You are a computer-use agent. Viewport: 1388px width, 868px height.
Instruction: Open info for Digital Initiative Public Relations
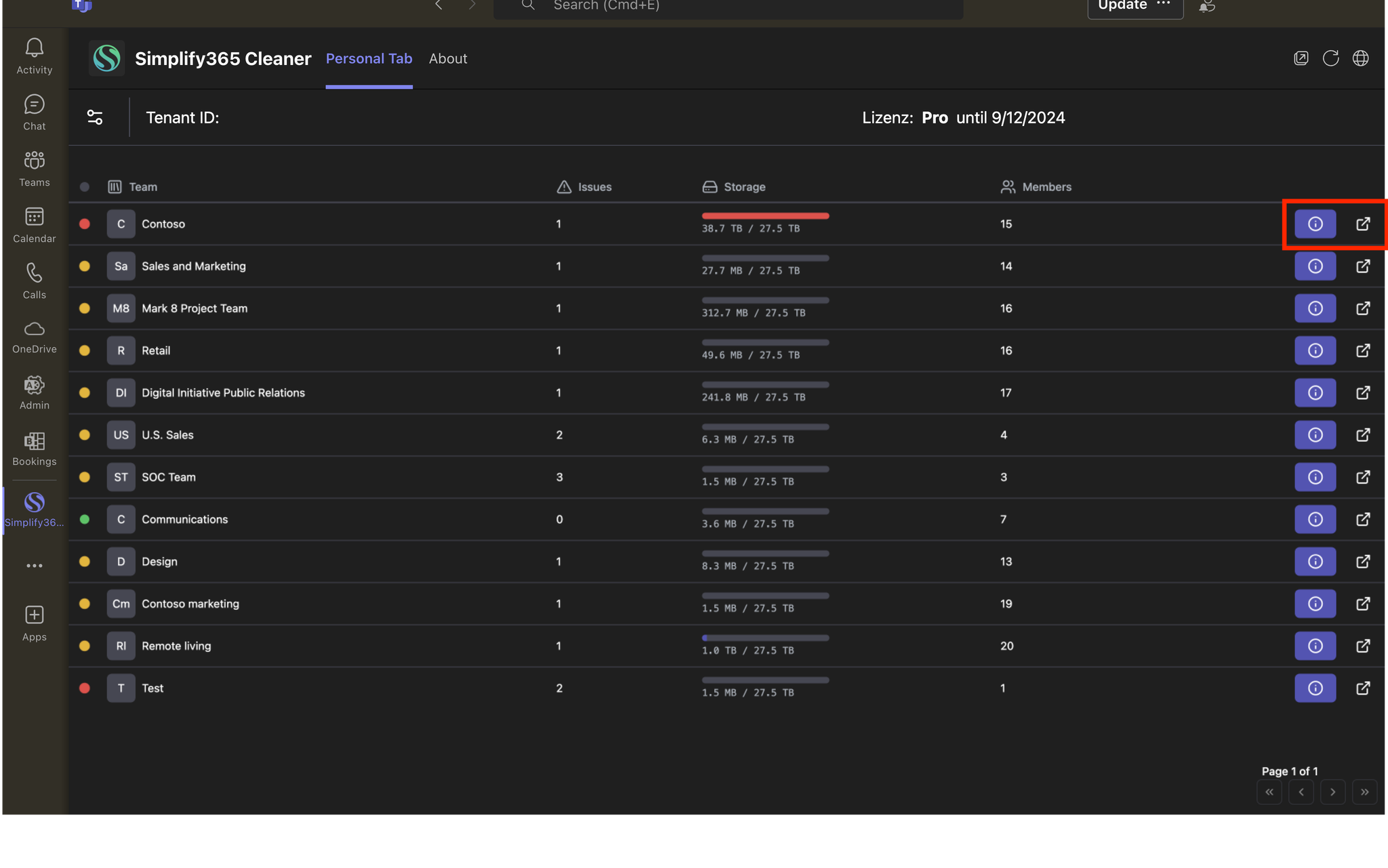pos(1315,393)
